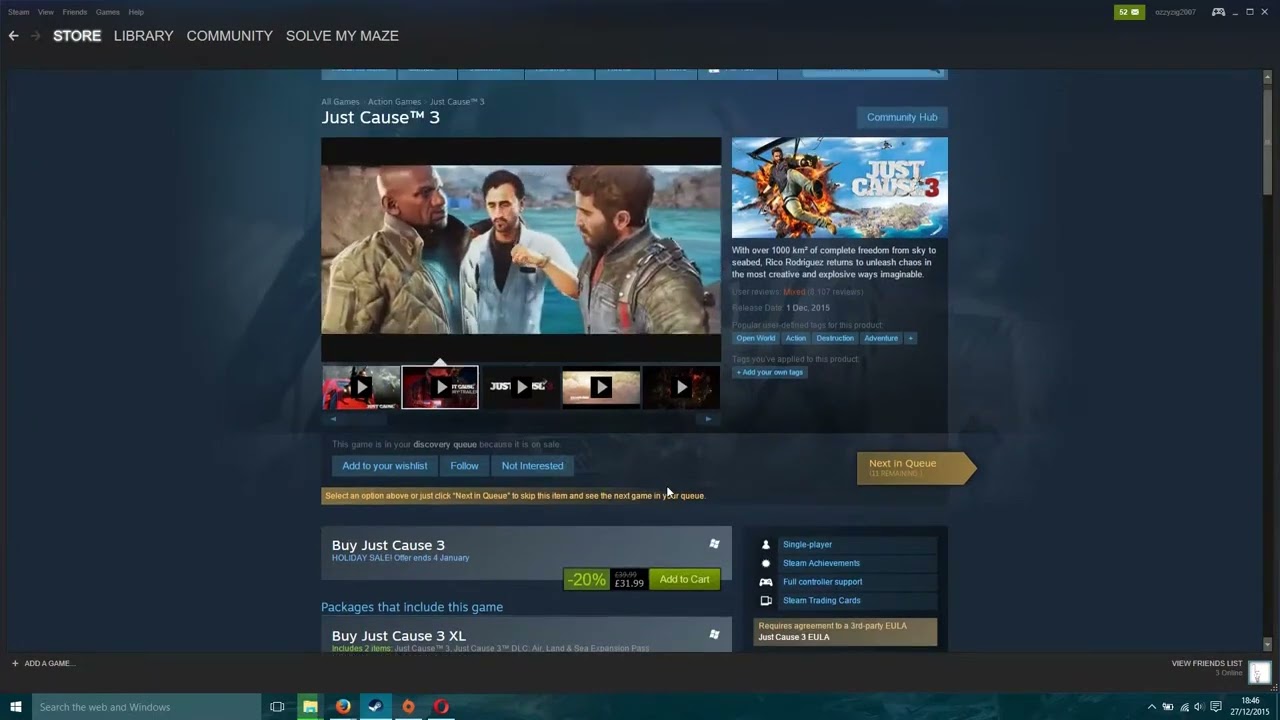This screenshot has width=1280, height=720.
Task: Open the Help menu
Action: coord(136,12)
